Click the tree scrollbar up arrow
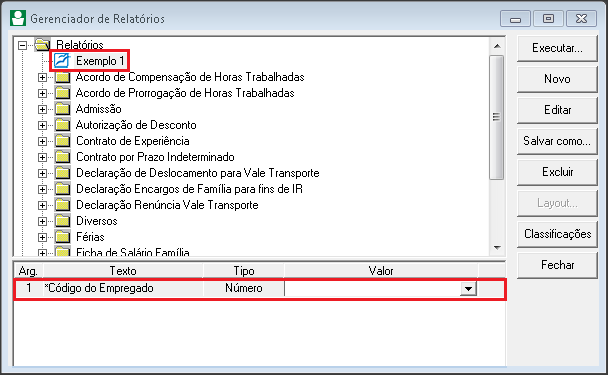The image size is (608, 375). (x=497, y=46)
